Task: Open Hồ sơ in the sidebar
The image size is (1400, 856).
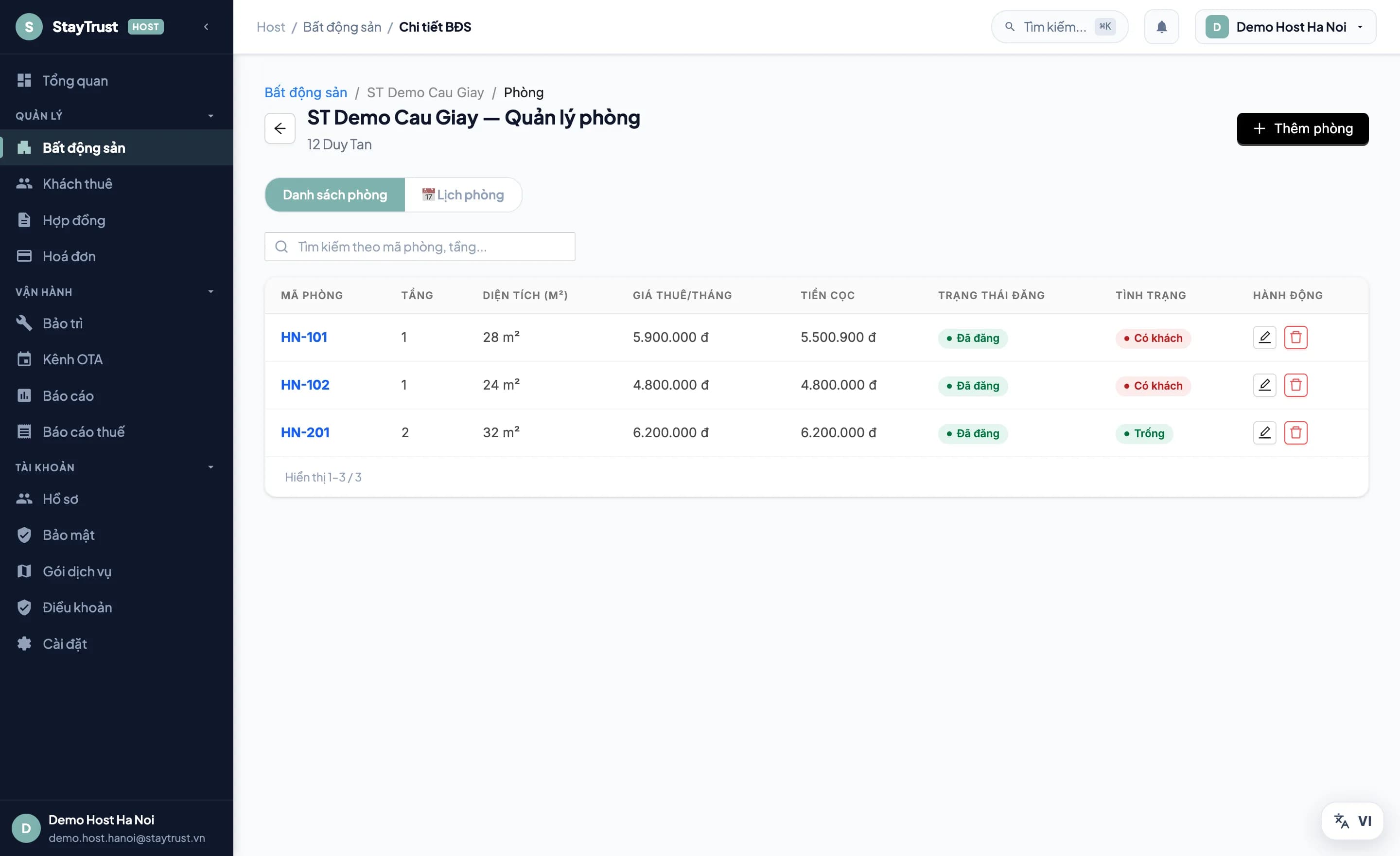Action: (117, 499)
